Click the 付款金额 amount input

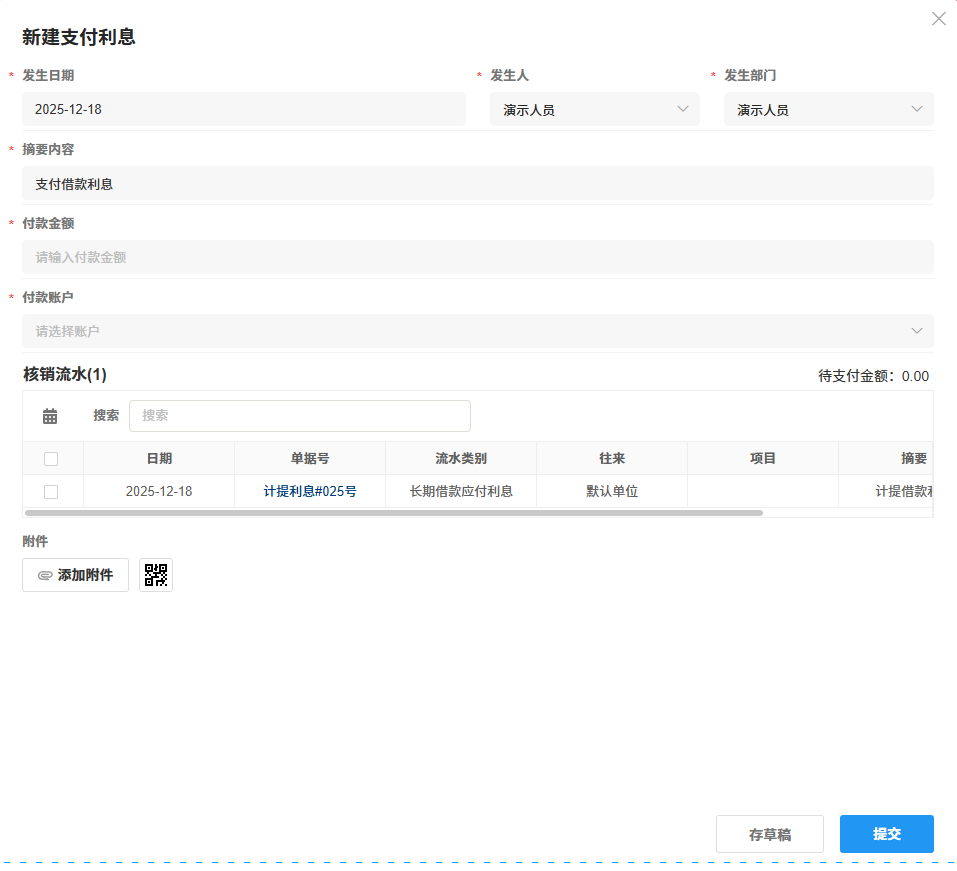[477, 257]
